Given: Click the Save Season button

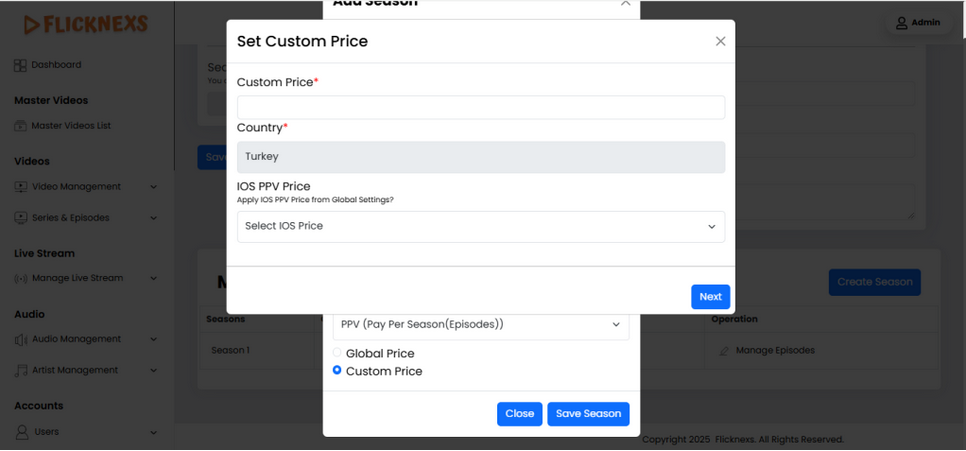Looking at the screenshot, I should coord(588,414).
